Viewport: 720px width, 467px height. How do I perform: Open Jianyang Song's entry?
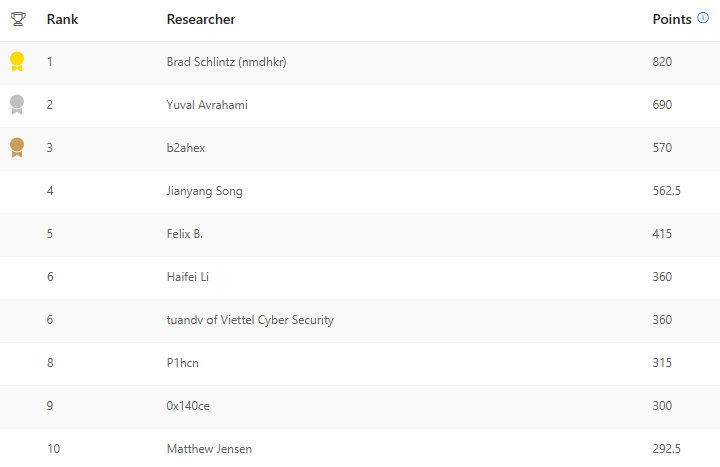pos(204,191)
